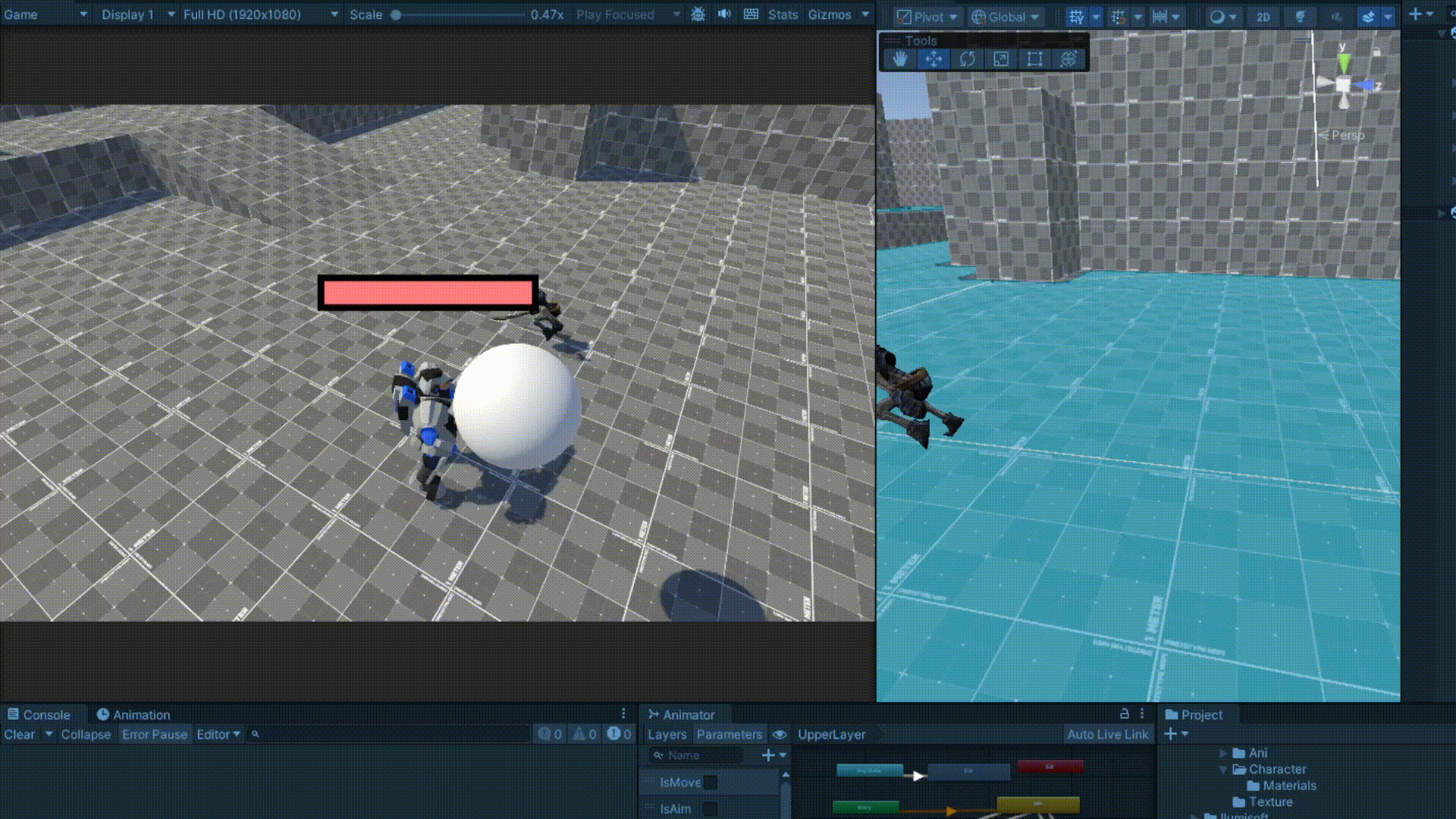Viewport: 1456px width, 819px height.
Task: Toggle the IsAim parameter checkbox
Action: 711,808
